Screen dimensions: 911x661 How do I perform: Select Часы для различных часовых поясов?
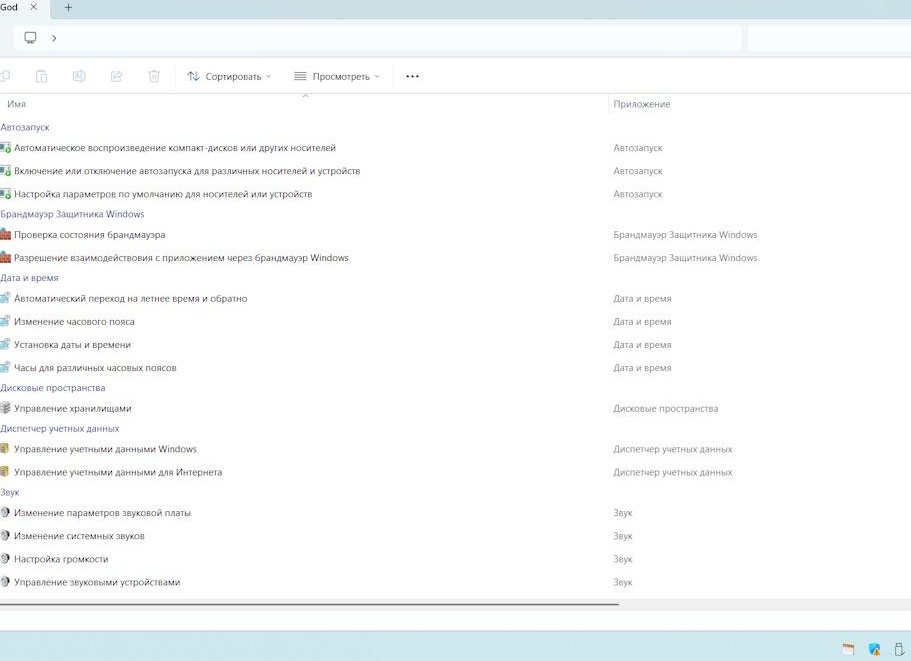tap(95, 368)
